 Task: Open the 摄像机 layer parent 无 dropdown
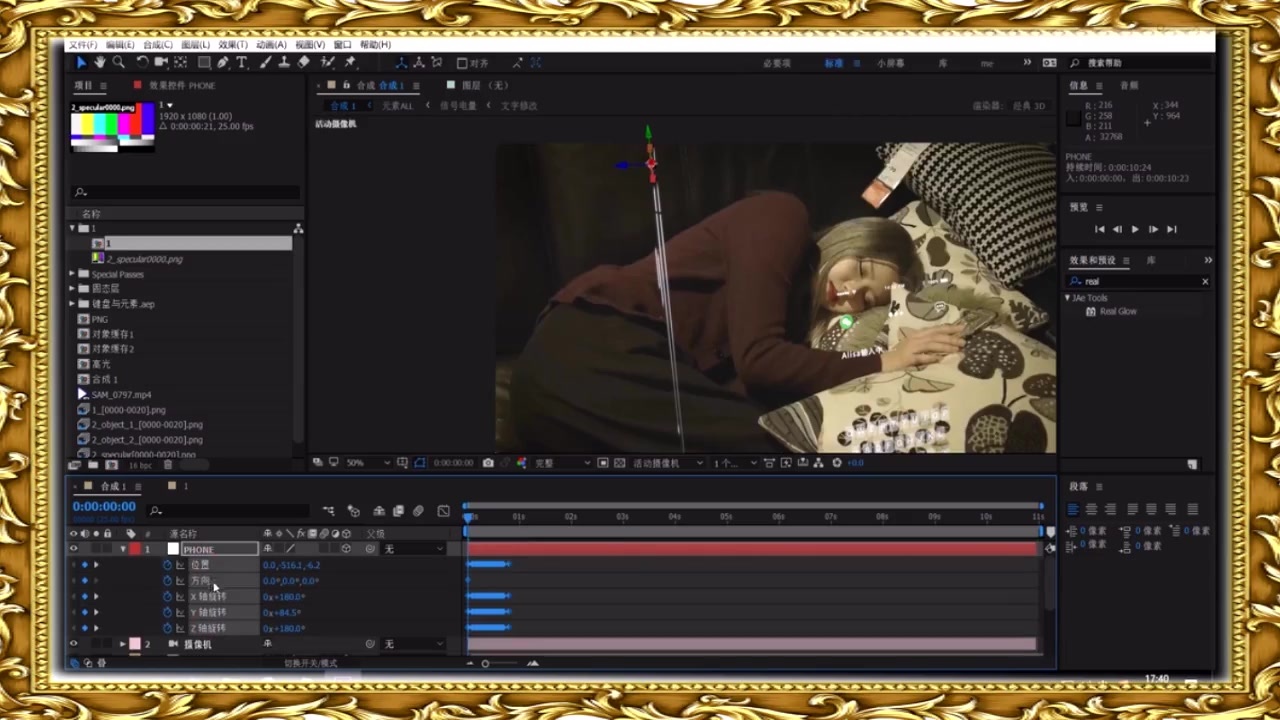413,644
